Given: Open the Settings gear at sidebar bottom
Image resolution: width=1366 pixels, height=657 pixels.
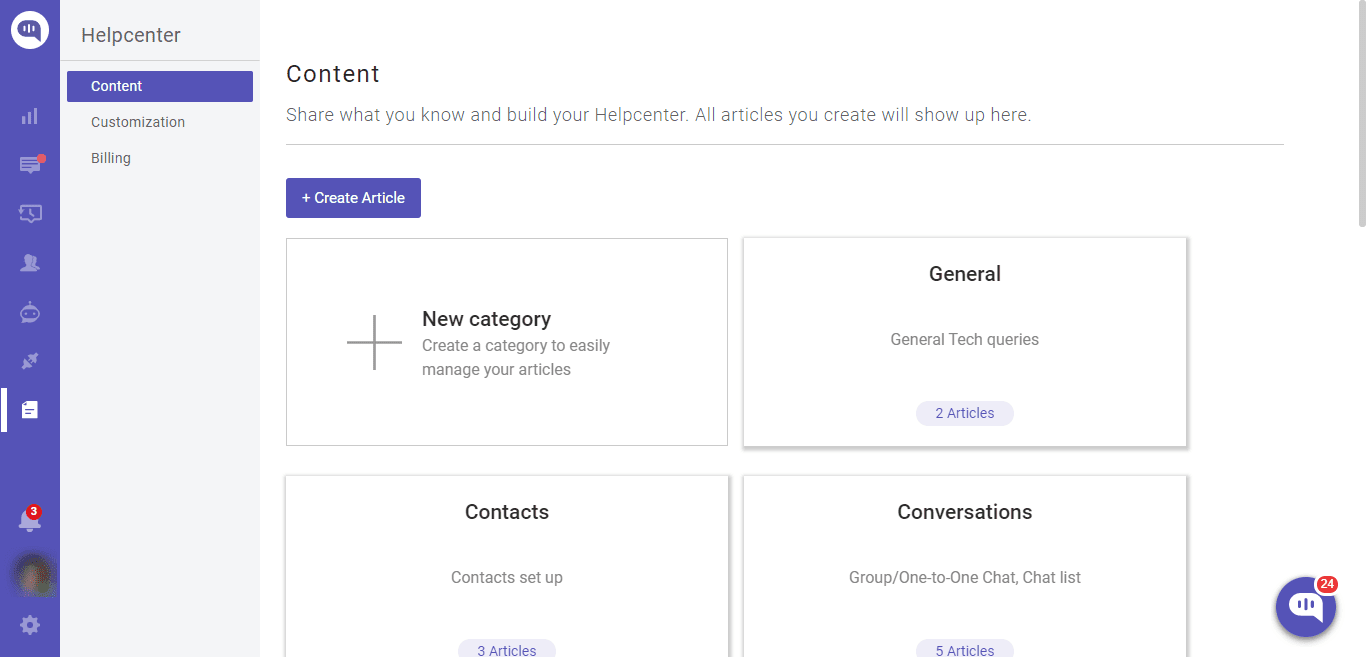Looking at the screenshot, I should point(30,624).
